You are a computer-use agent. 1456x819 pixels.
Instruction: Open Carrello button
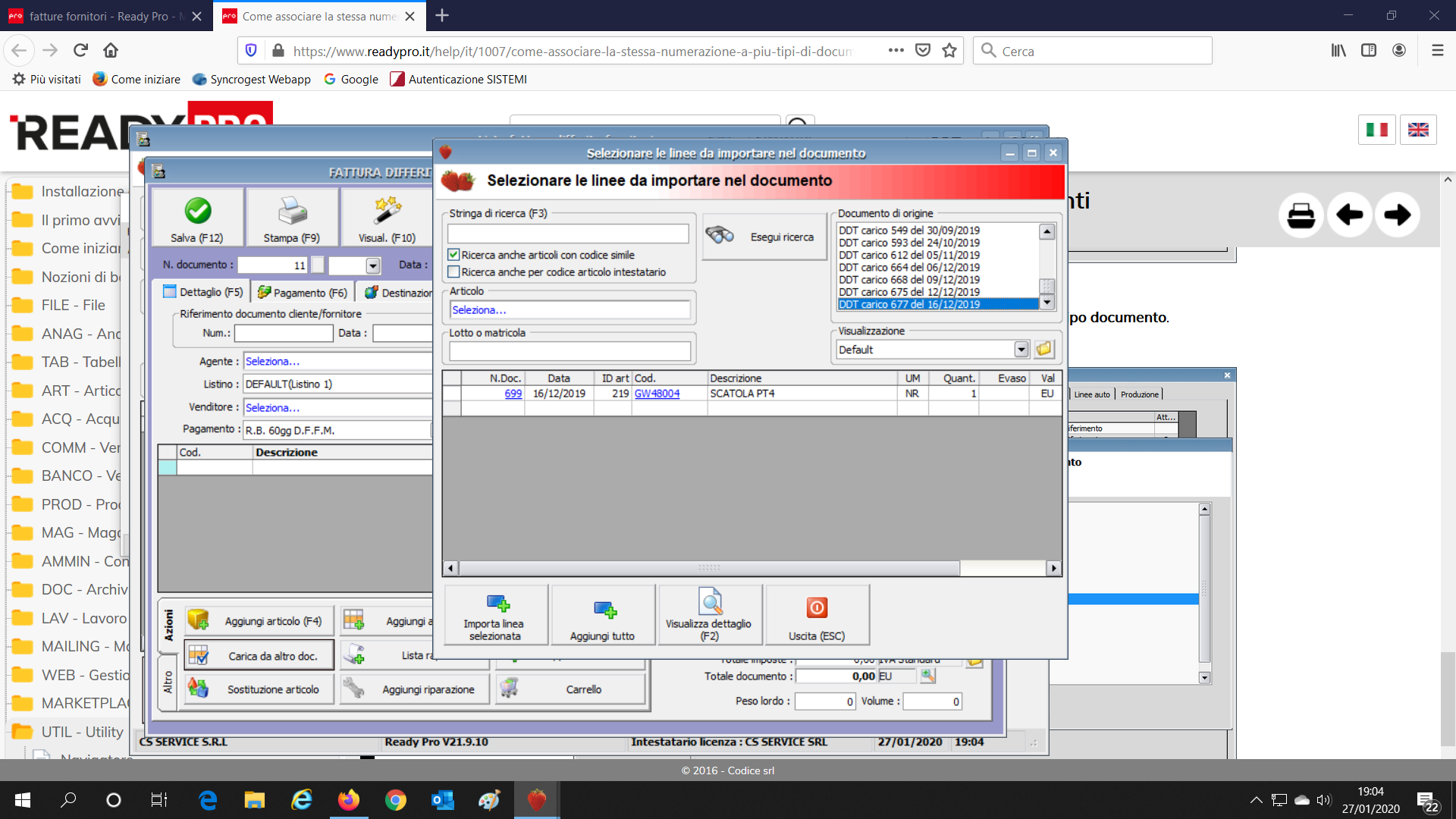(x=570, y=689)
